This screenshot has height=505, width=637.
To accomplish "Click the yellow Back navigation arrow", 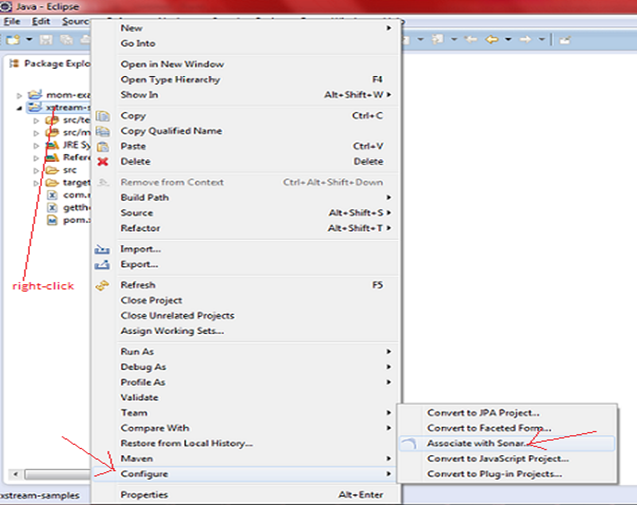I will [x=492, y=40].
